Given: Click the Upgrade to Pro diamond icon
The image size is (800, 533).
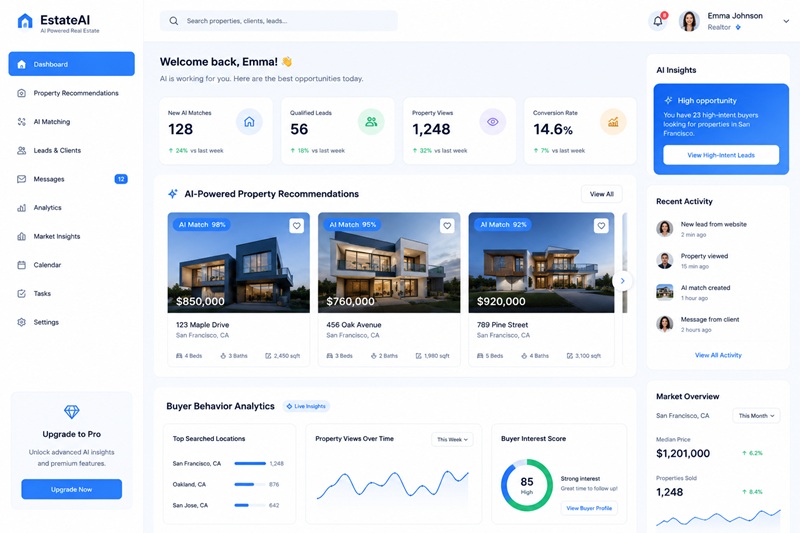Looking at the screenshot, I should pyautogui.click(x=71, y=412).
